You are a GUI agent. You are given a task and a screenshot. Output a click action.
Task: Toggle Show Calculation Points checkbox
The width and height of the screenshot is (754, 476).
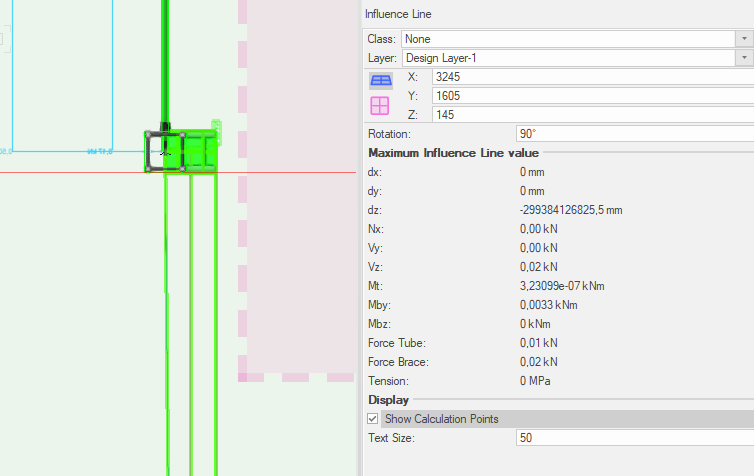(373, 418)
